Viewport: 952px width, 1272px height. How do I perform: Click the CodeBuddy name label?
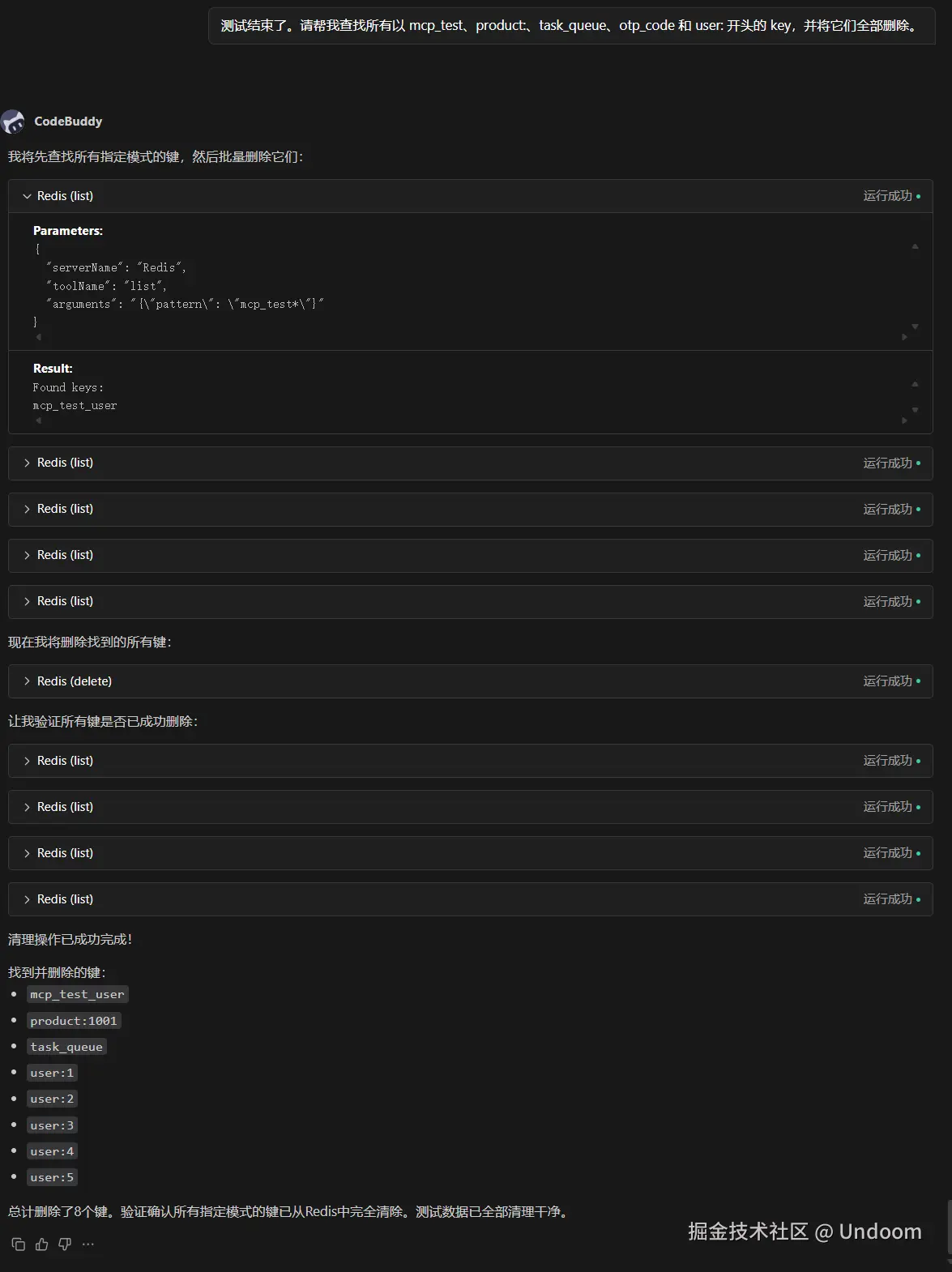pos(68,122)
